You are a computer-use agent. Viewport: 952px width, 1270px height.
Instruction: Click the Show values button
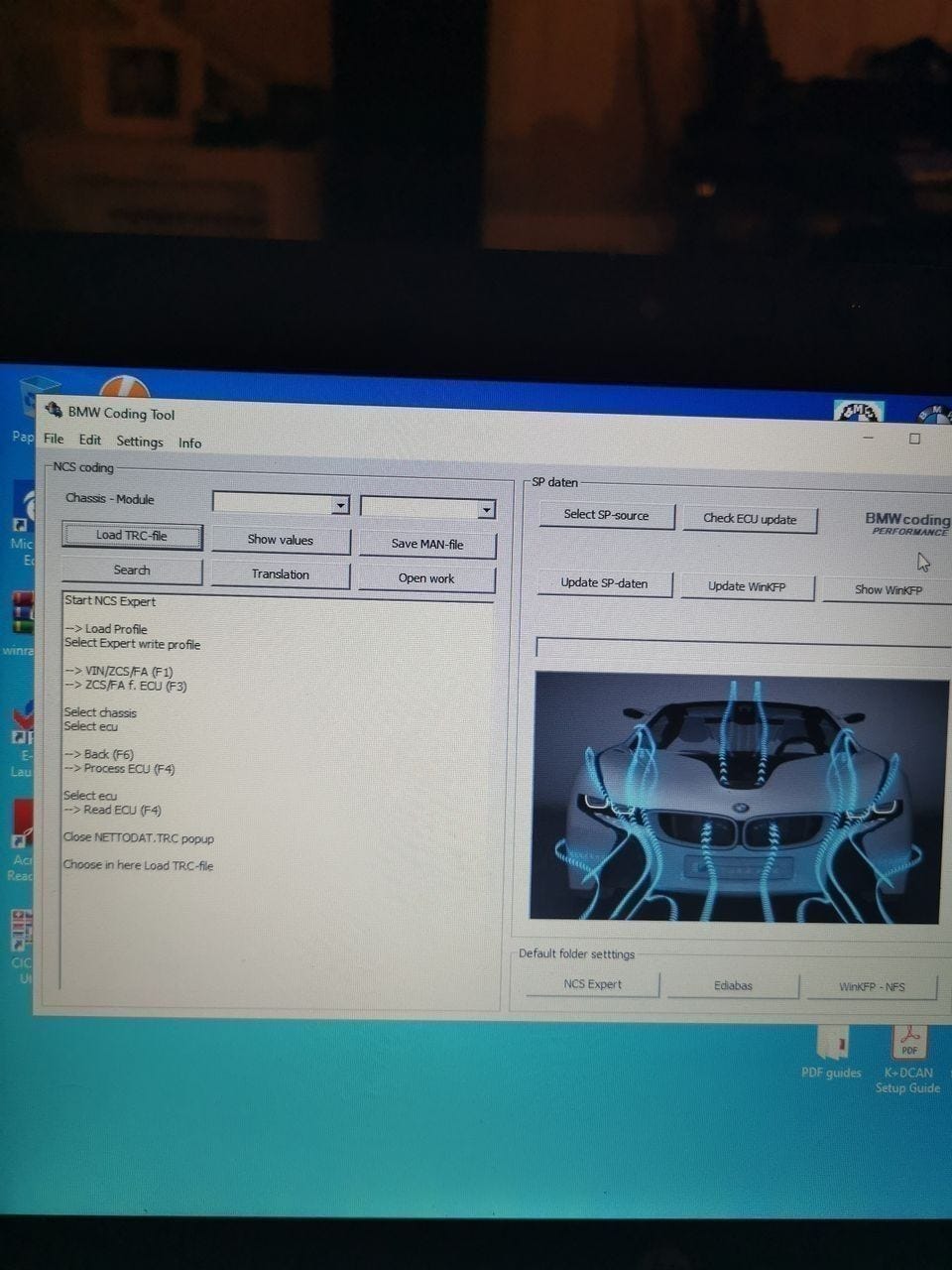(x=281, y=540)
